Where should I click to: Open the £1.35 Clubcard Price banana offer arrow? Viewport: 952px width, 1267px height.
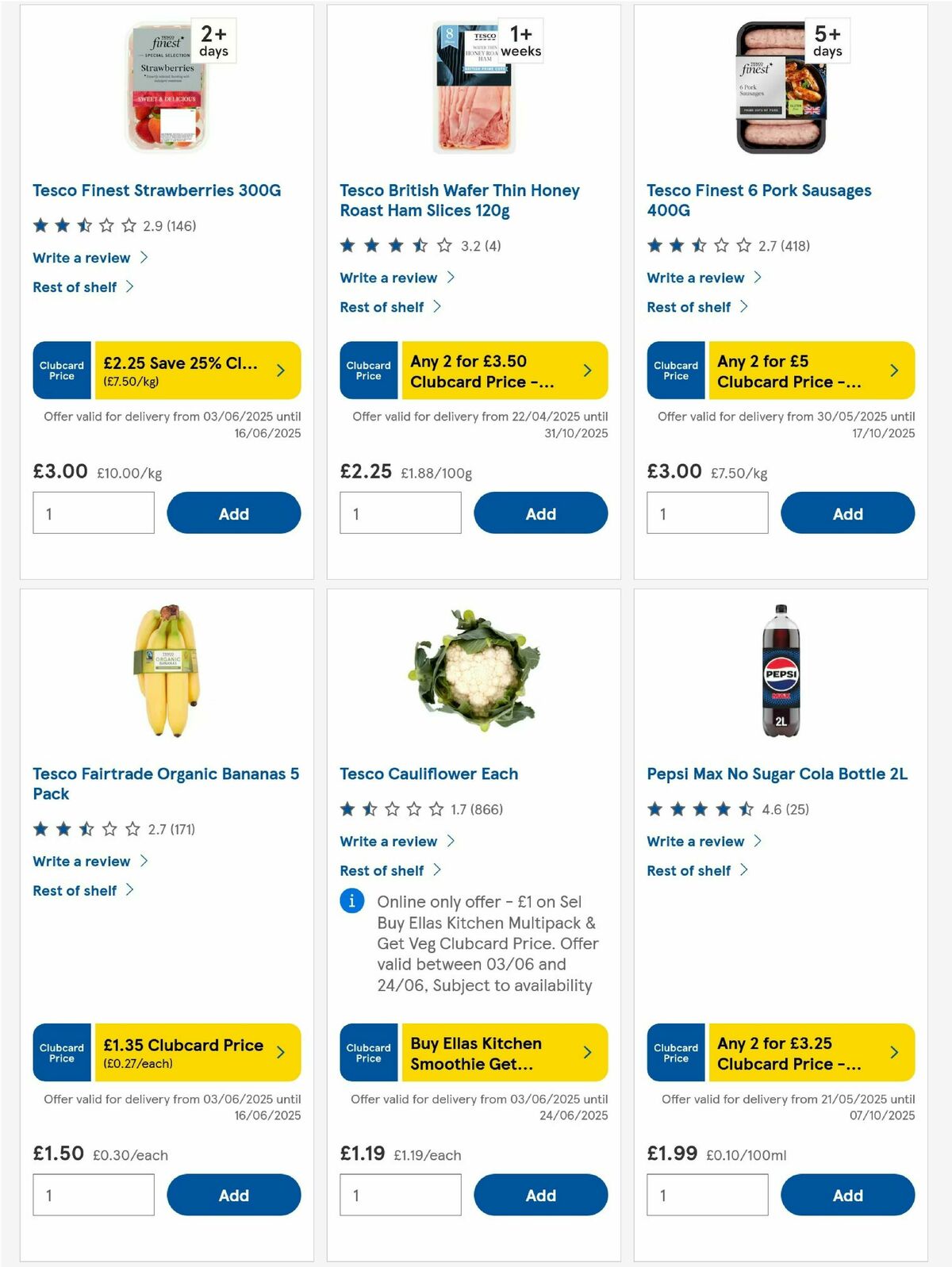(280, 1053)
